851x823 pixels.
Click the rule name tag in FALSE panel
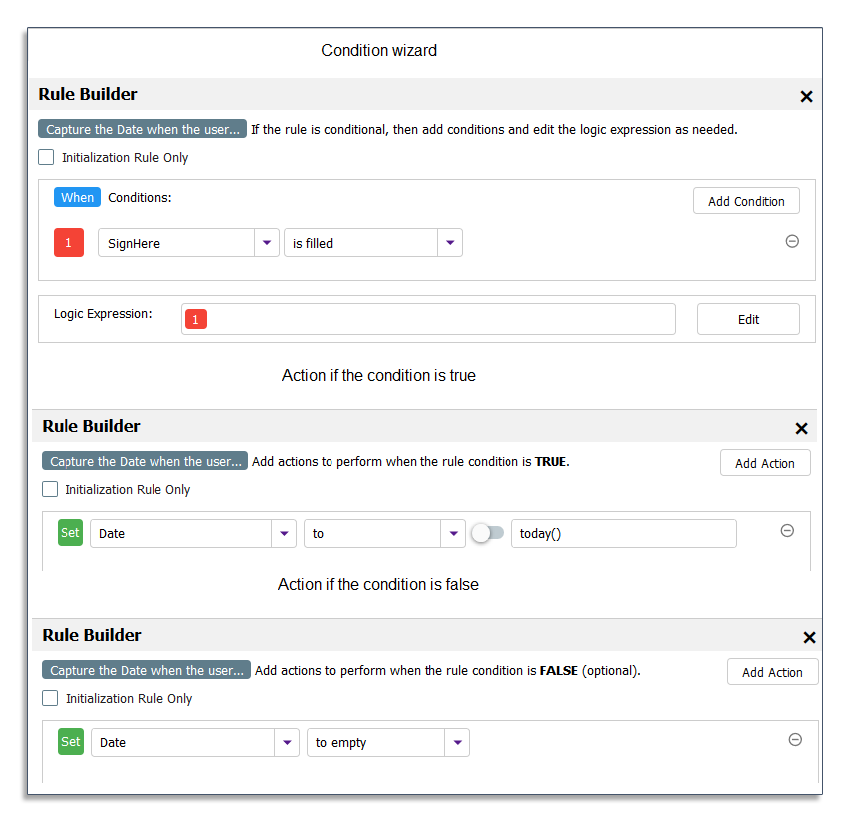point(147,670)
